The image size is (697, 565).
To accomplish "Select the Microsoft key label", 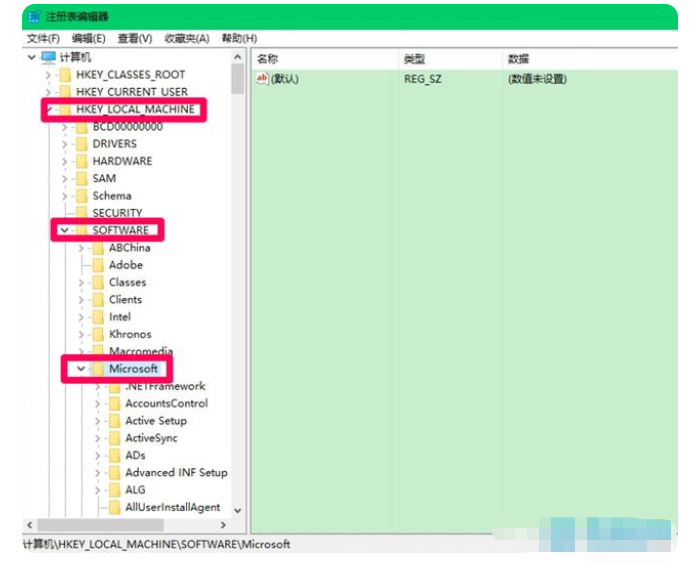I will pos(133,369).
